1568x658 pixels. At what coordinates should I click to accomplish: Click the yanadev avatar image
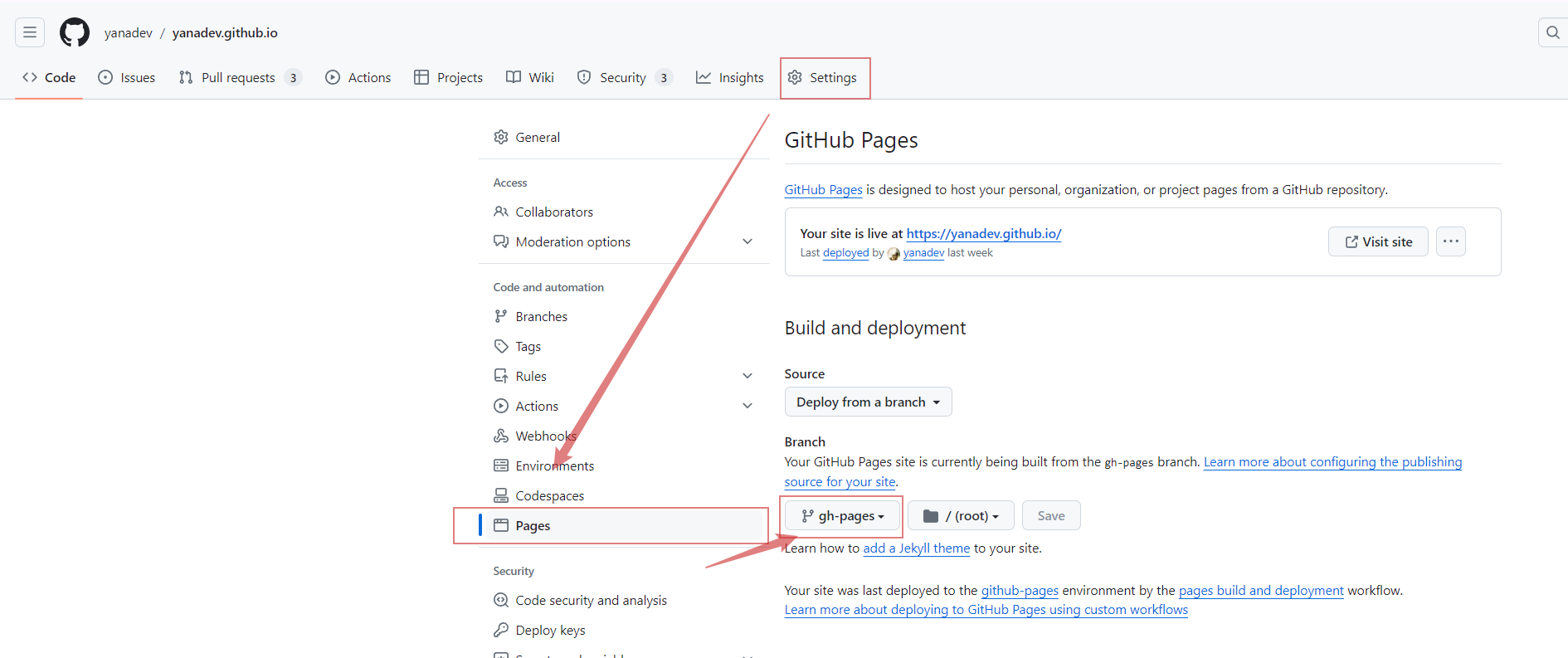[894, 254]
